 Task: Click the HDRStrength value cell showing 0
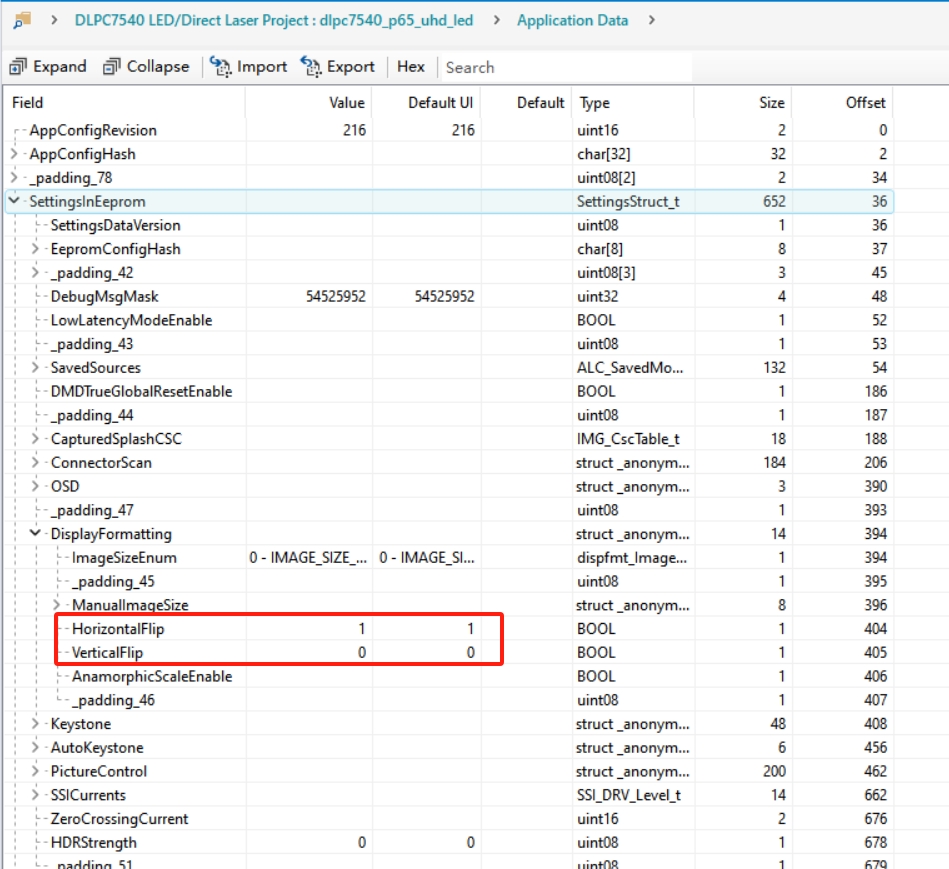pos(361,842)
